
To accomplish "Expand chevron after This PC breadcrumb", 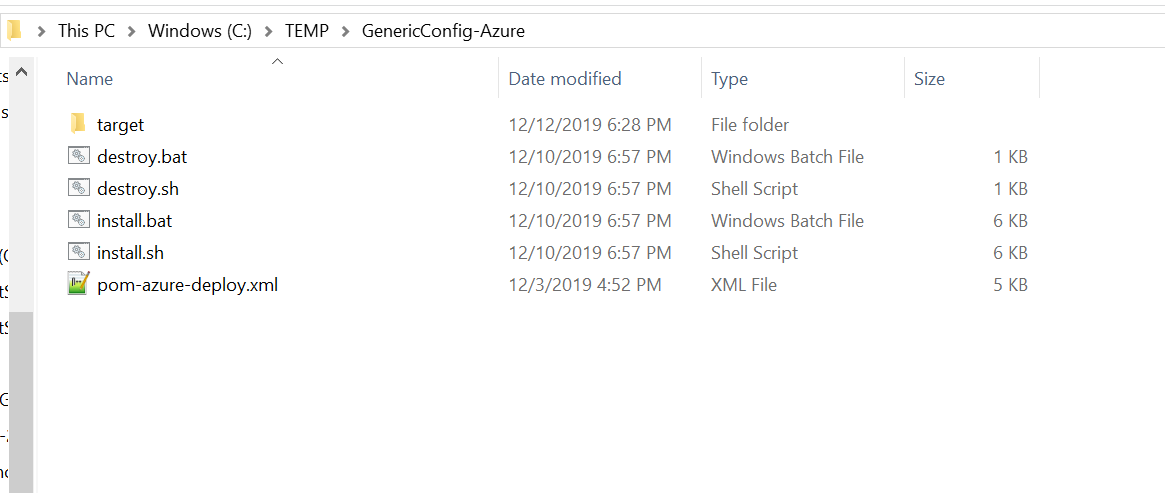I will [x=132, y=31].
